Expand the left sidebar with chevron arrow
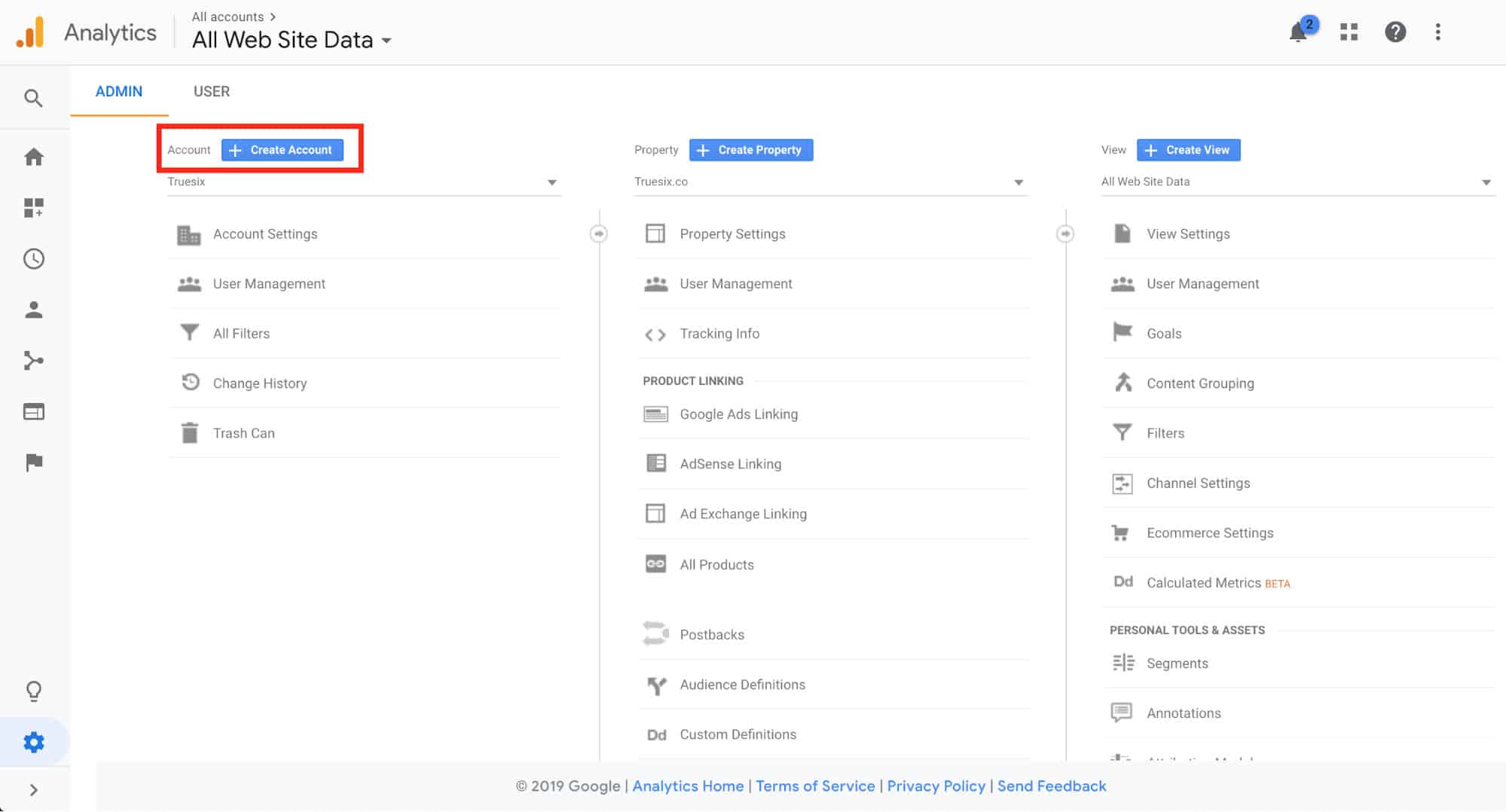Image resolution: width=1506 pixels, height=812 pixels. [x=33, y=790]
